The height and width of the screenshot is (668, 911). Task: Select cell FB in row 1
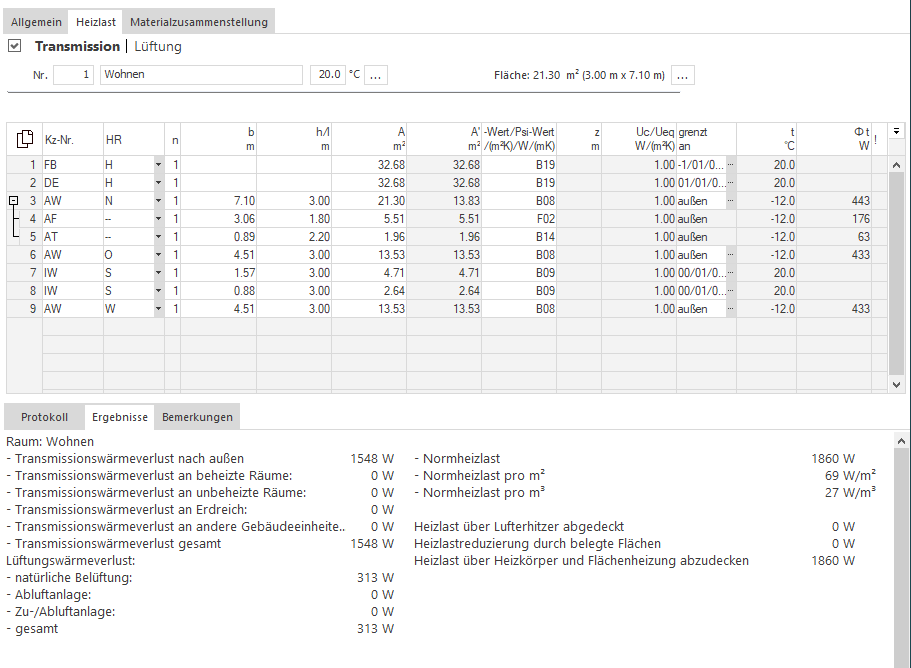tap(73, 165)
